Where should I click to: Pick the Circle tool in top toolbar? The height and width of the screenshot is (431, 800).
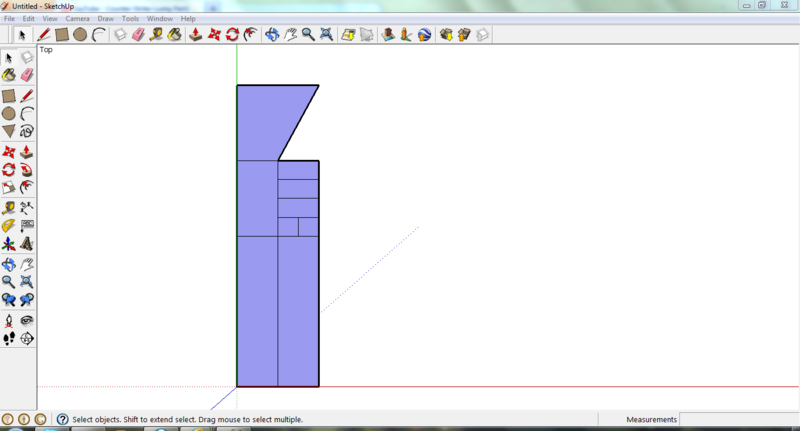point(80,34)
